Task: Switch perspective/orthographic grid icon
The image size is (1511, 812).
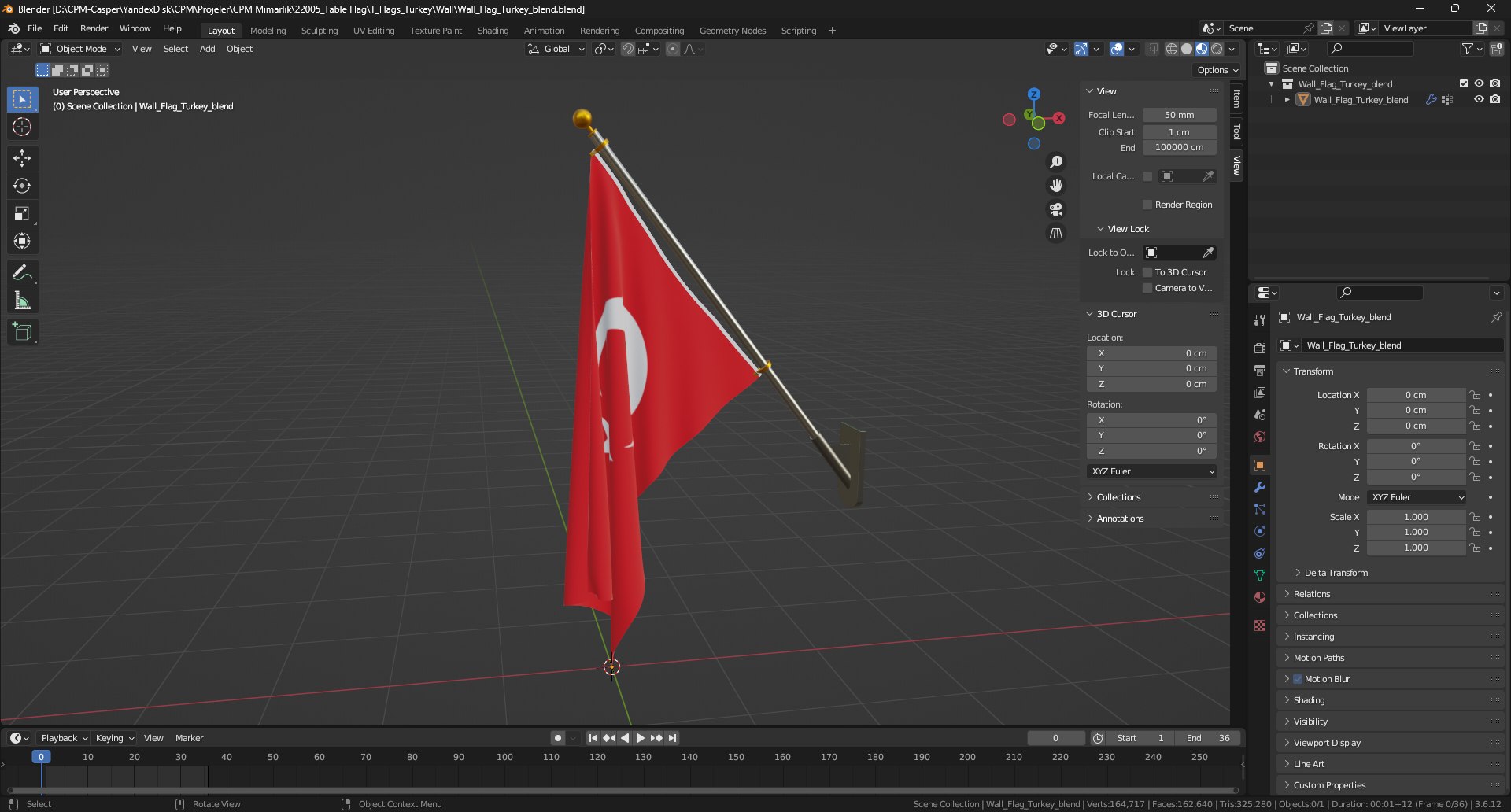Action: point(1056,234)
